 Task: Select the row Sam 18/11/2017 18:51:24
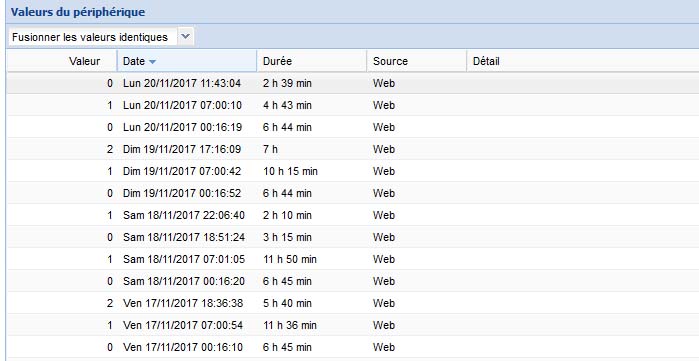353,237
